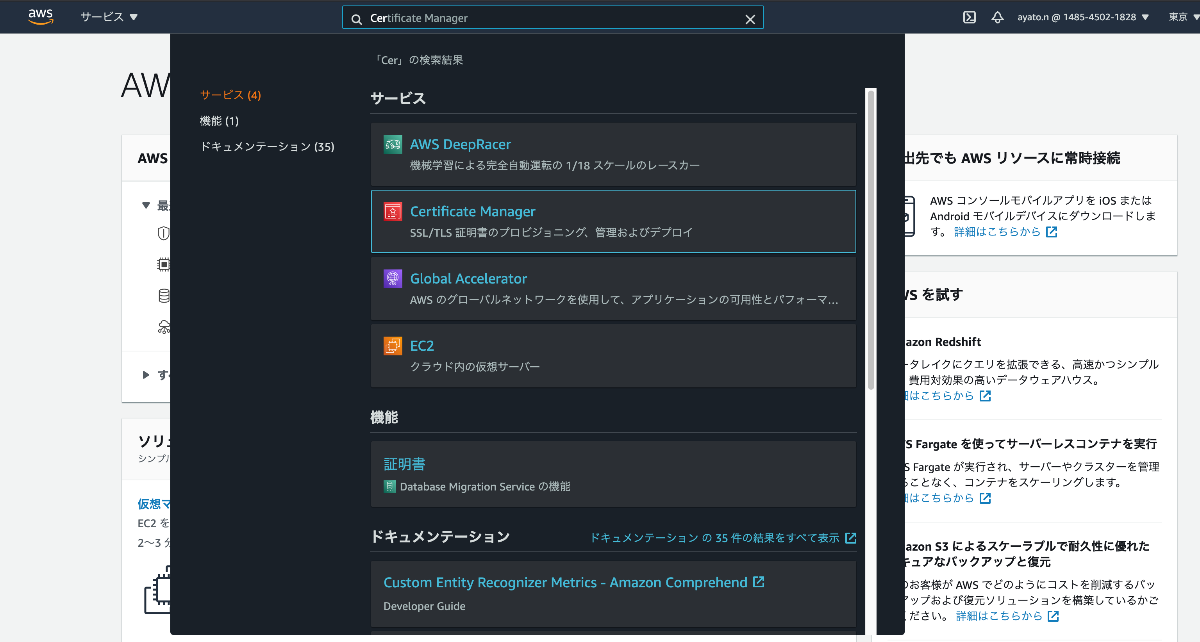Image resolution: width=1200 pixels, height=642 pixels.
Task: Click the 機械学習 DeepRacer description text
Action: (x=555, y=165)
